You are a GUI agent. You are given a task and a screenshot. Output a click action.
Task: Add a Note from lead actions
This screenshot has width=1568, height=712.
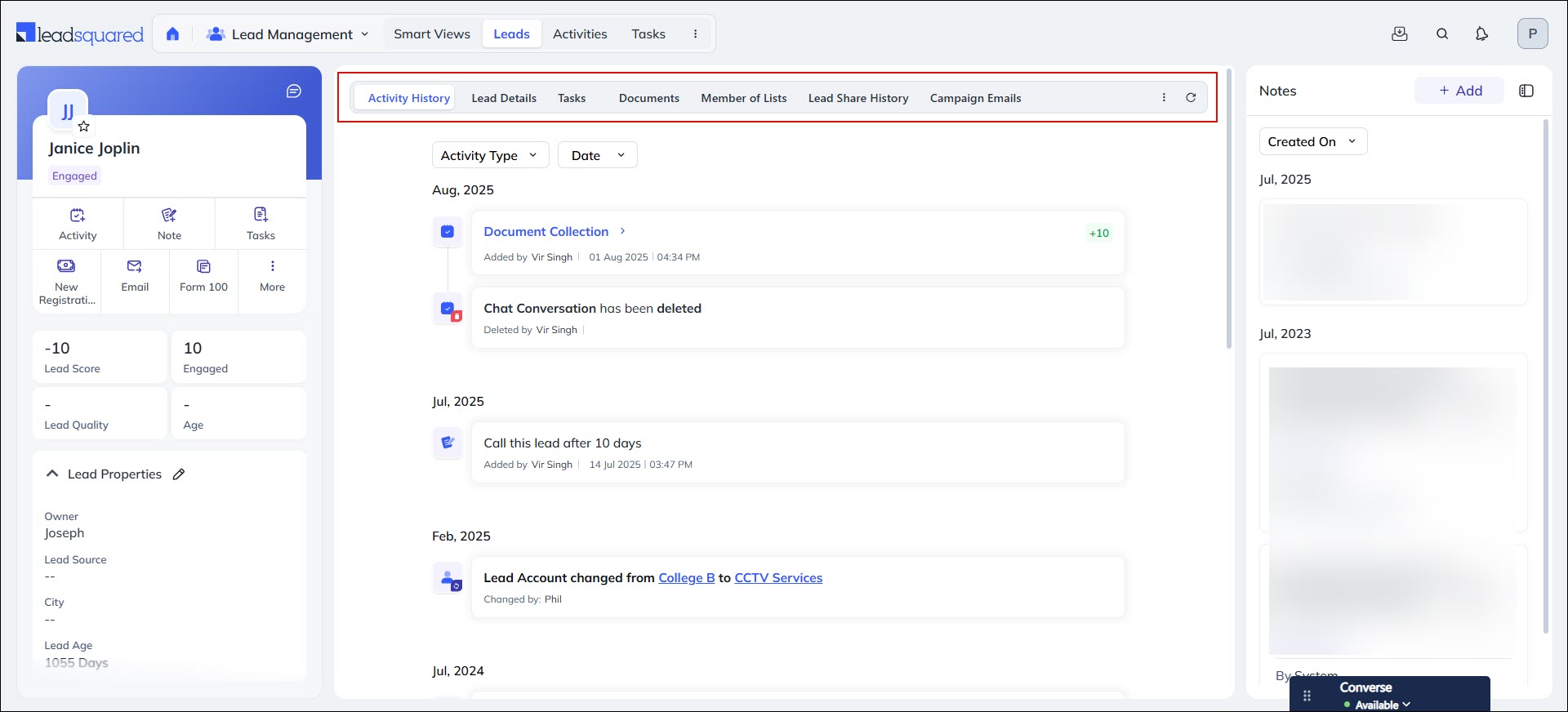(x=169, y=224)
